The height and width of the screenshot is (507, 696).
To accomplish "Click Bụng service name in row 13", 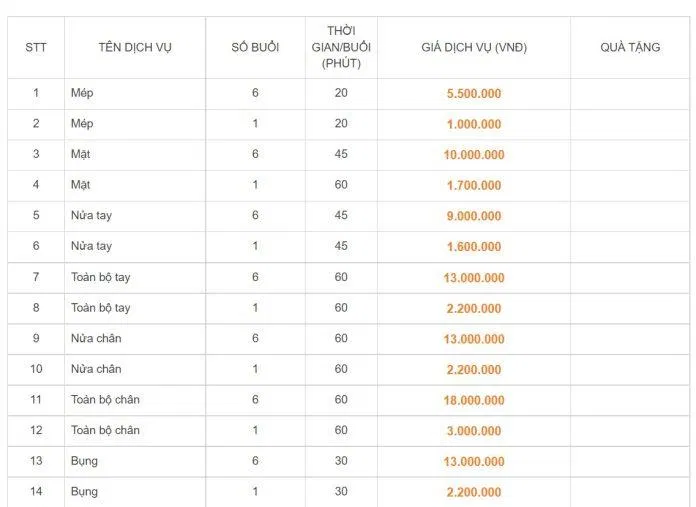I will (x=84, y=461).
